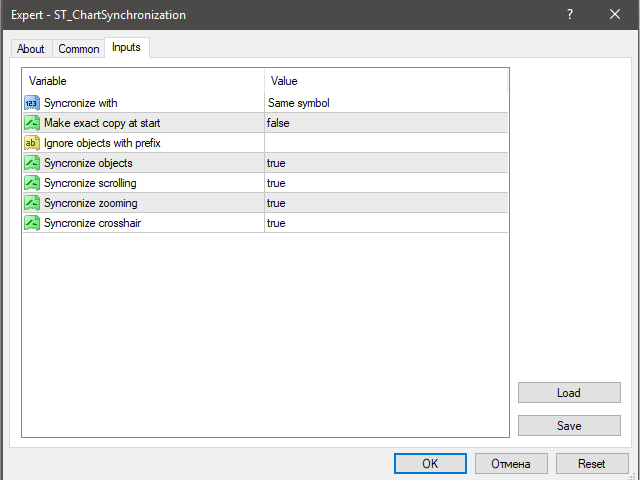
Task: Open the Same symbol value dropdown
Action: point(385,103)
